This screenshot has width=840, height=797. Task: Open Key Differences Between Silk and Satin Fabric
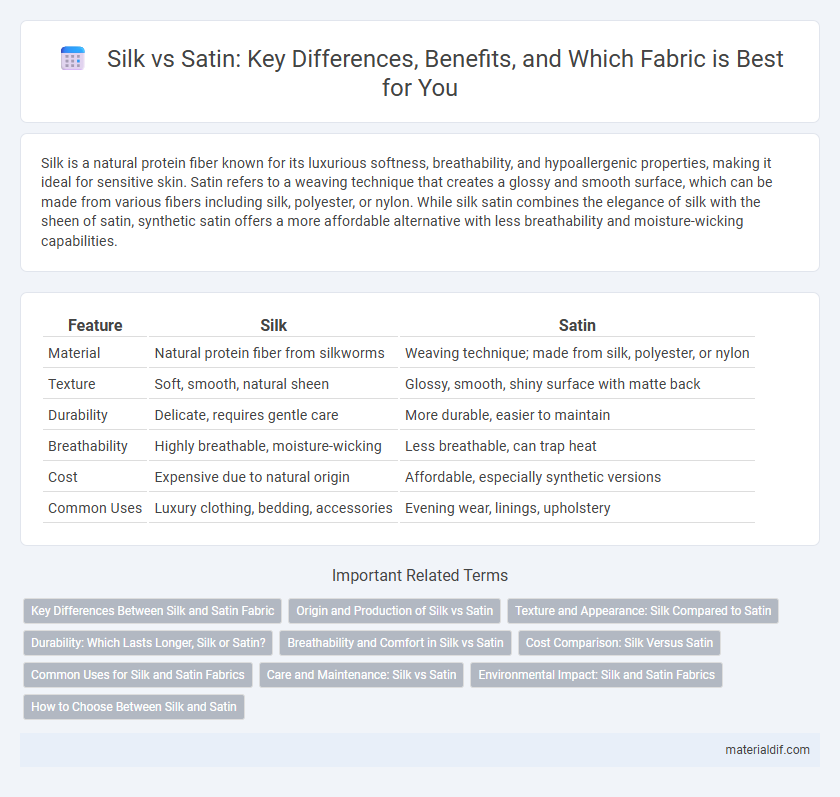click(x=152, y=611)
